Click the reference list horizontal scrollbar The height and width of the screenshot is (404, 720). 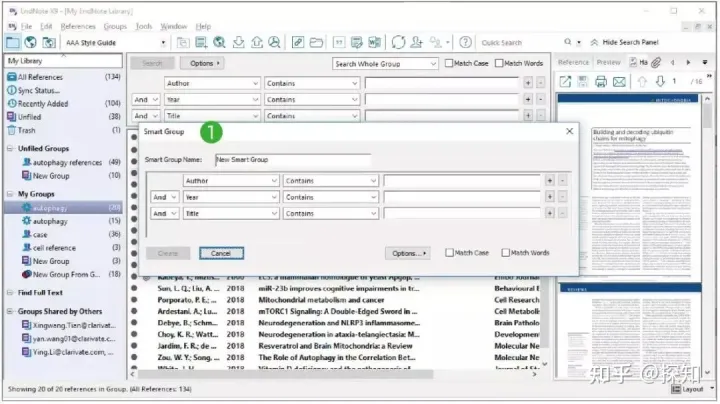tap(285, 375)
